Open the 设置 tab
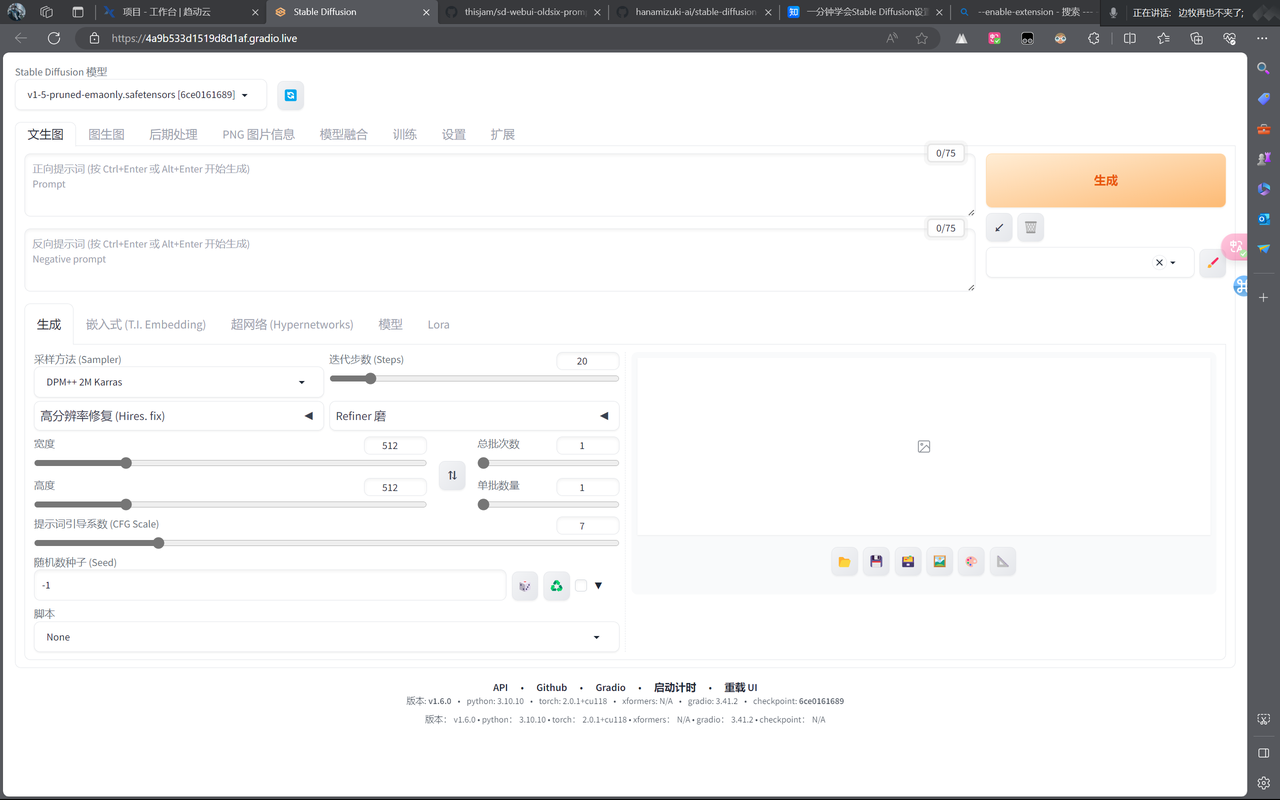Viewport: 1280px width, 800px height. [x=454, y=134]
